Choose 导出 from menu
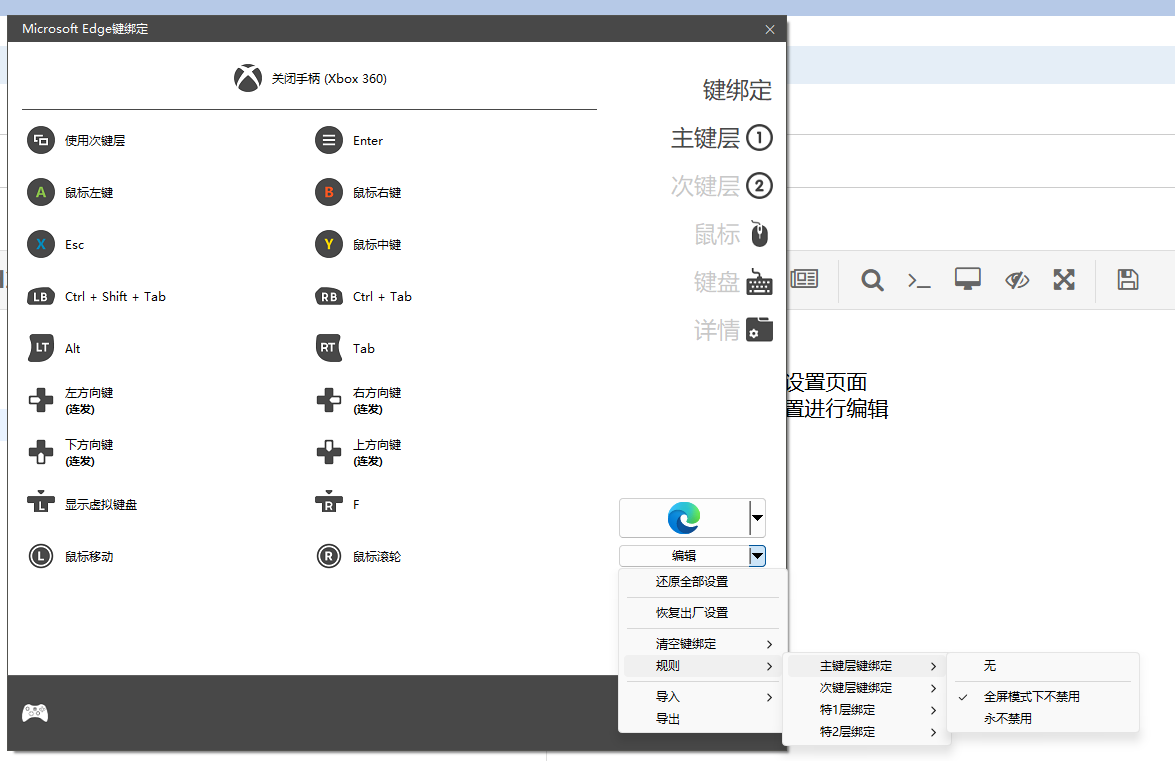This screenshot has height=761, width=1175. tap(703, 719)
